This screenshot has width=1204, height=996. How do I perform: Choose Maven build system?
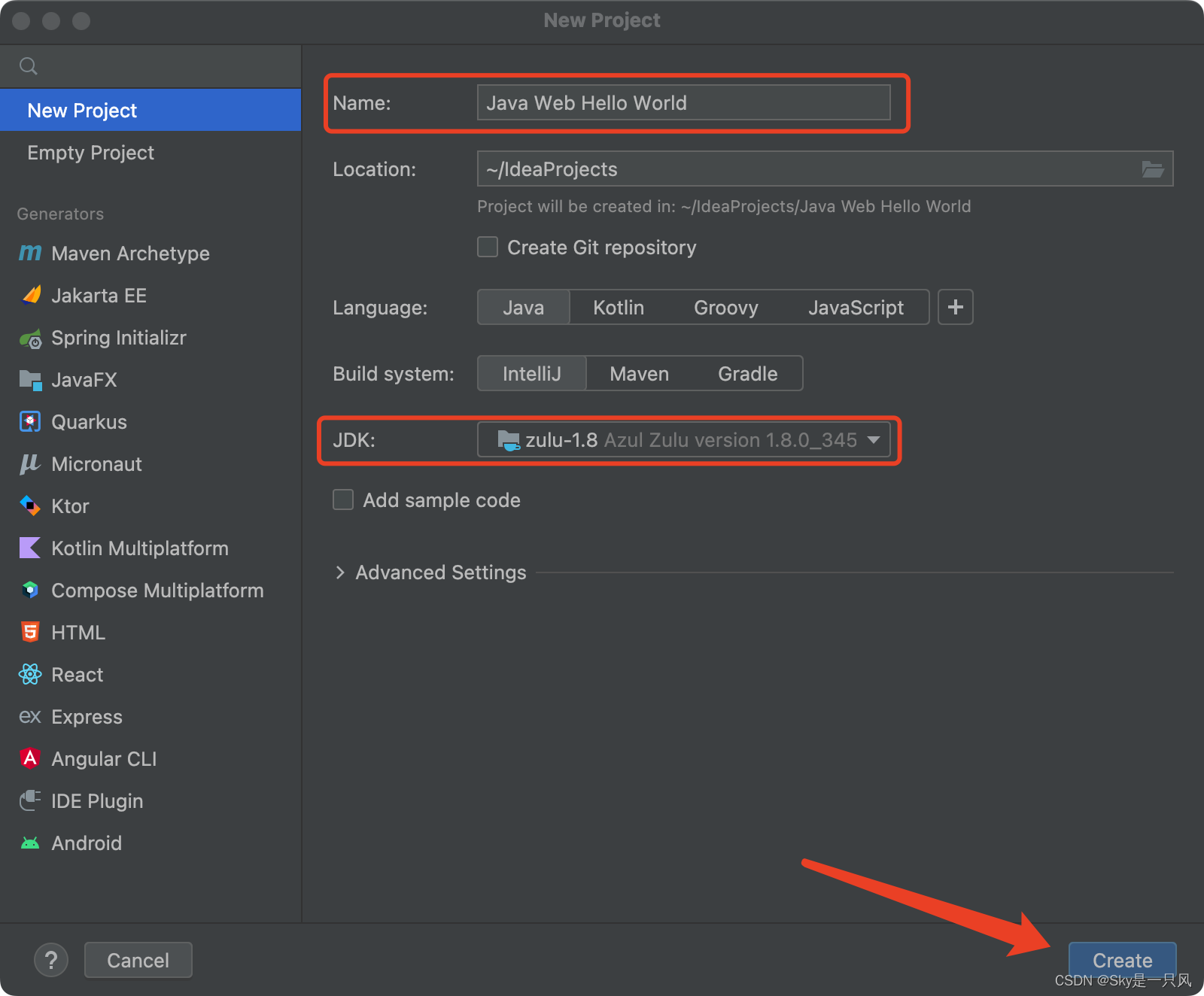tap(640, 373)
